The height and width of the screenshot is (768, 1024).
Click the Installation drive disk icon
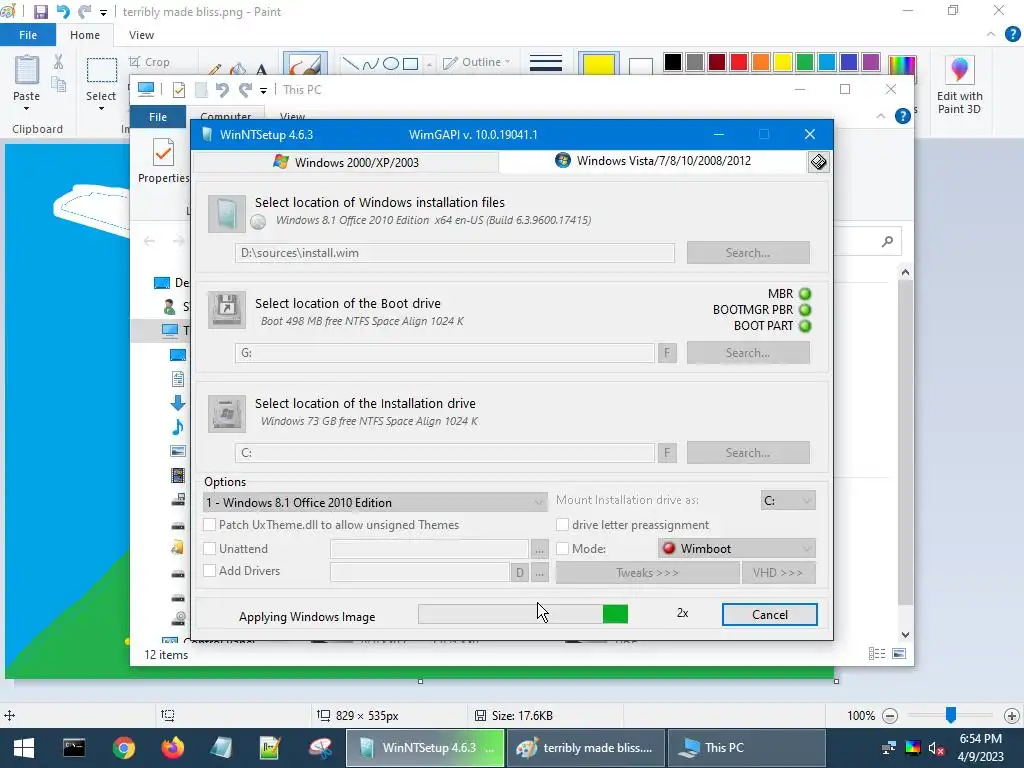(x=227, y=413)
